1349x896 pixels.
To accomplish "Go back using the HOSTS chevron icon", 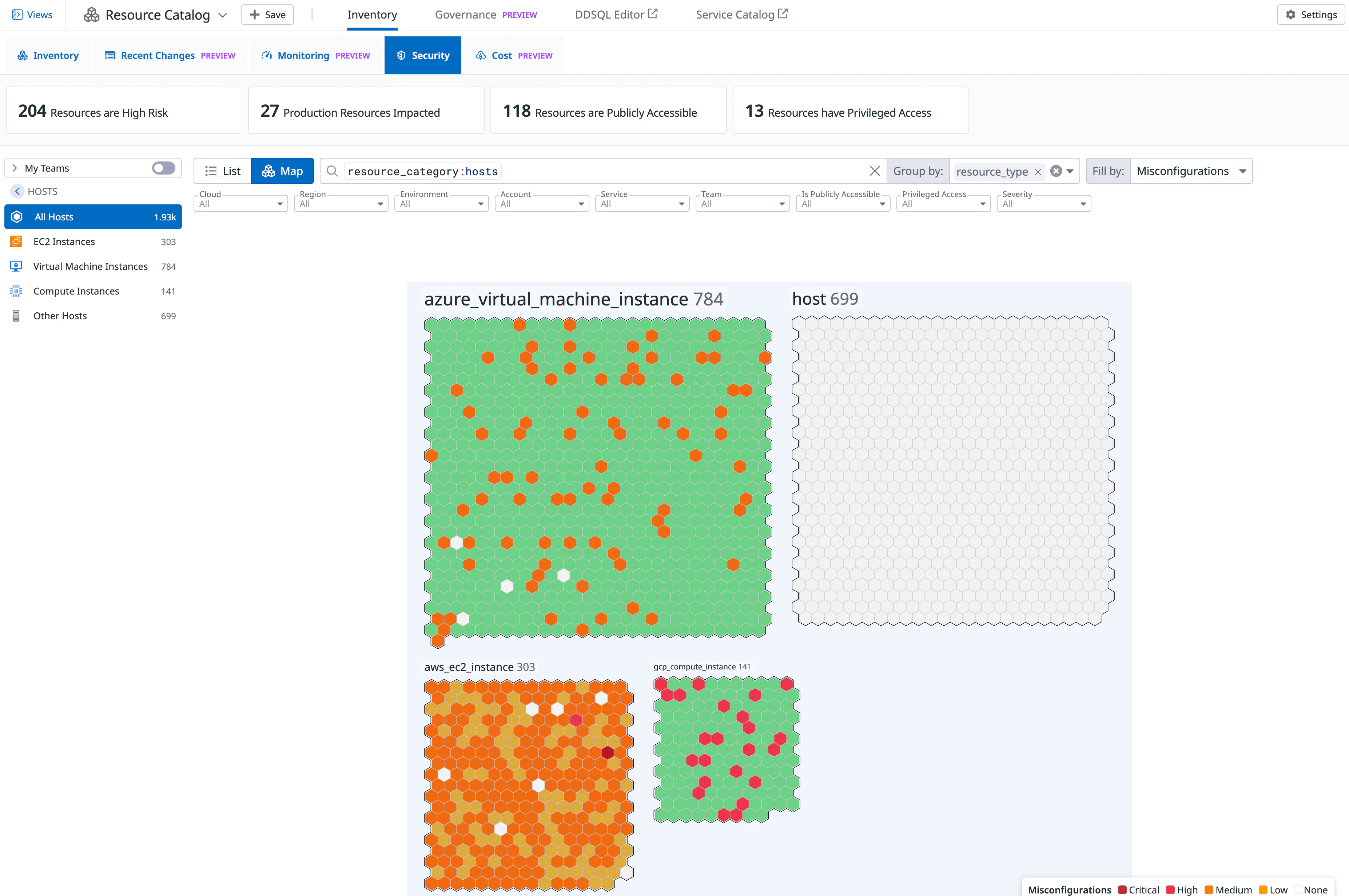I will [17, 191].
